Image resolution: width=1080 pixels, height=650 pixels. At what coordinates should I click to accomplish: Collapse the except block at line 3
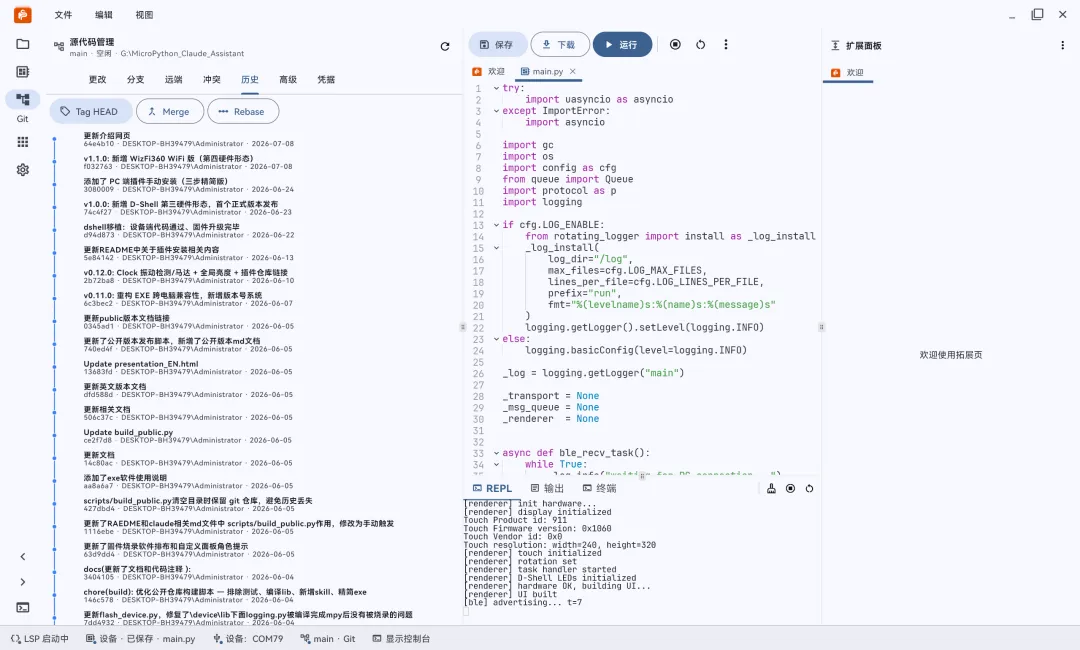pyautogui.click(x=496, y=111)
